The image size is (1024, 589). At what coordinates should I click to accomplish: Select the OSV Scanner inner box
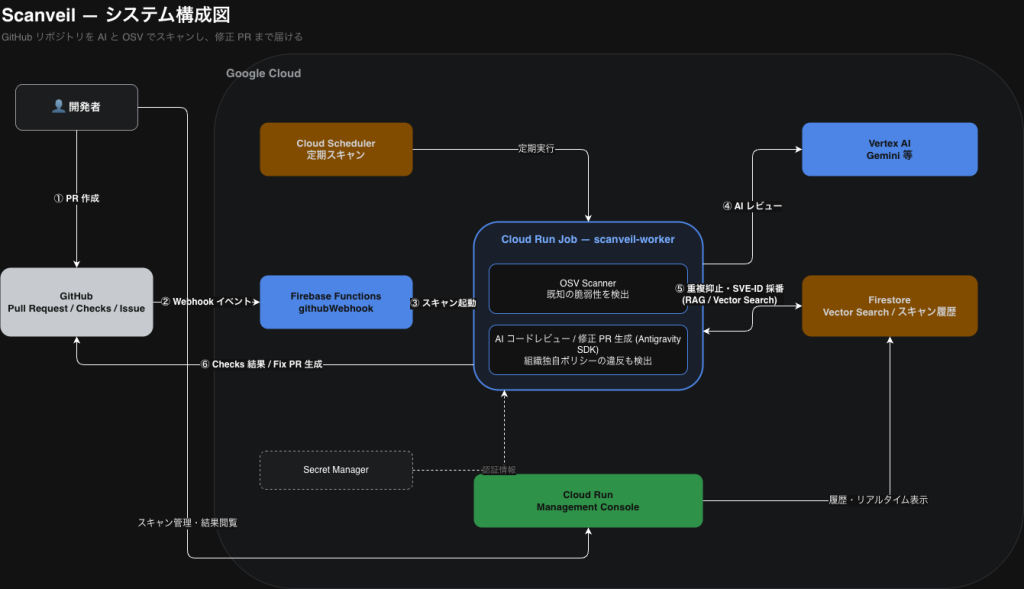pyautogui.click(x=588, y=289)
